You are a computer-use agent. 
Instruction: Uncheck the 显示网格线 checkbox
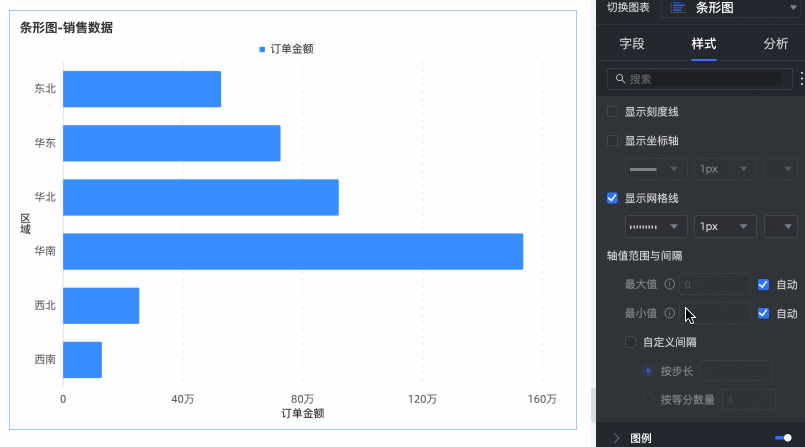coord(613,198)
